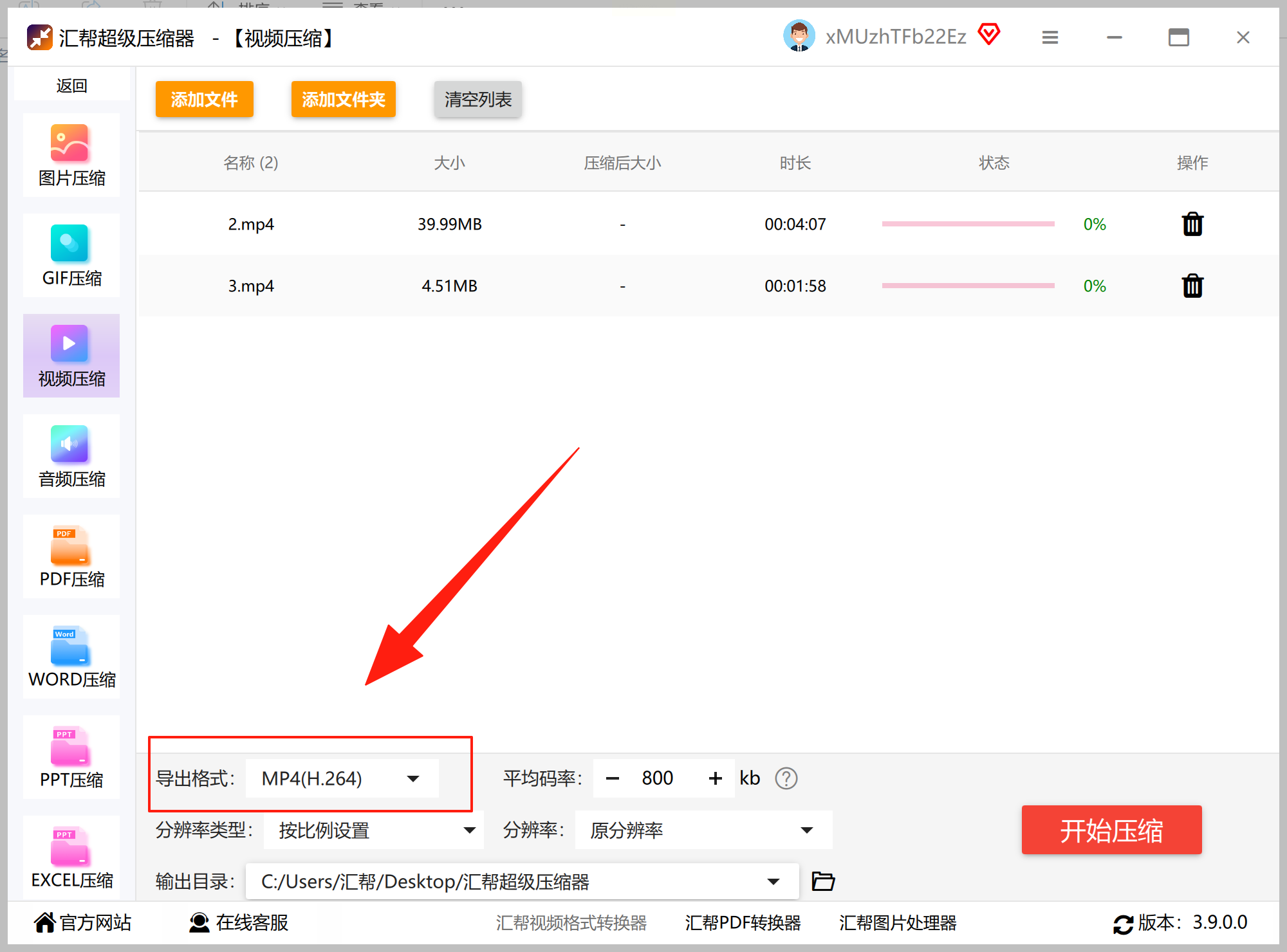The height and width of the screenshot is (952, 1287).
Task: Open the WORD压缩 sidebar icon
Action: click(x=70, y=646)
